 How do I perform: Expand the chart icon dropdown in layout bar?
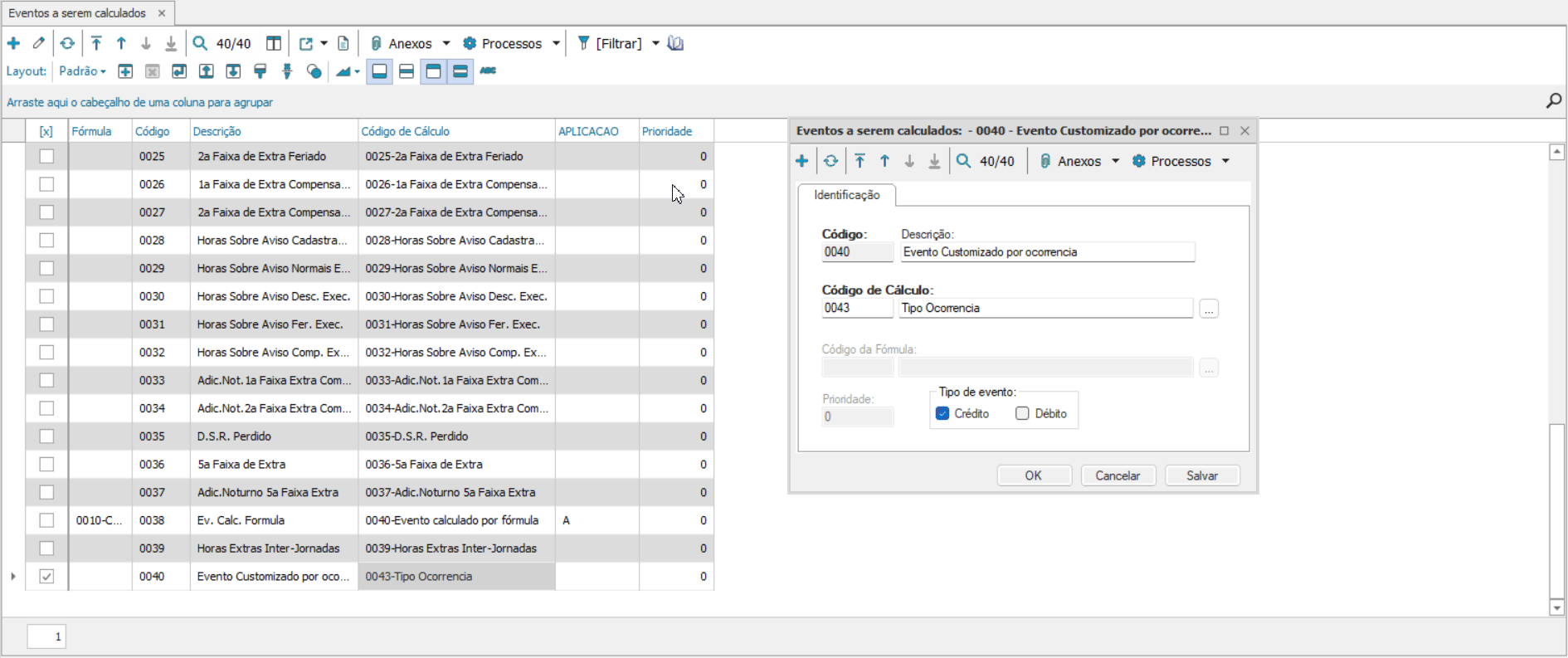pos(357,71)
